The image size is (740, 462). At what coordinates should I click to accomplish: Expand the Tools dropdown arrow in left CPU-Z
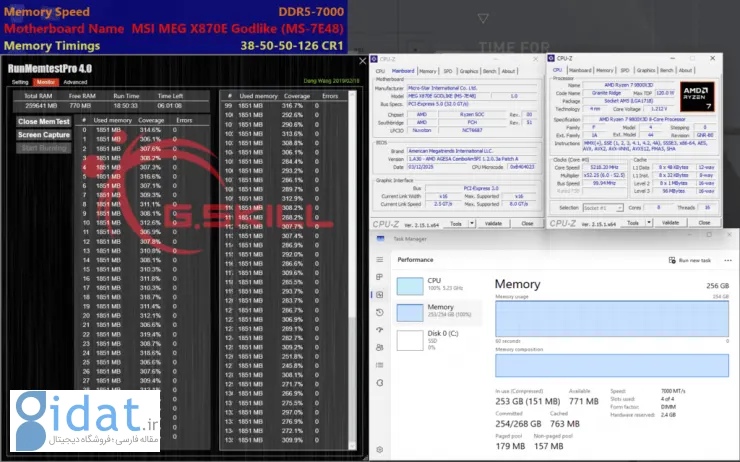click(472, 224)
